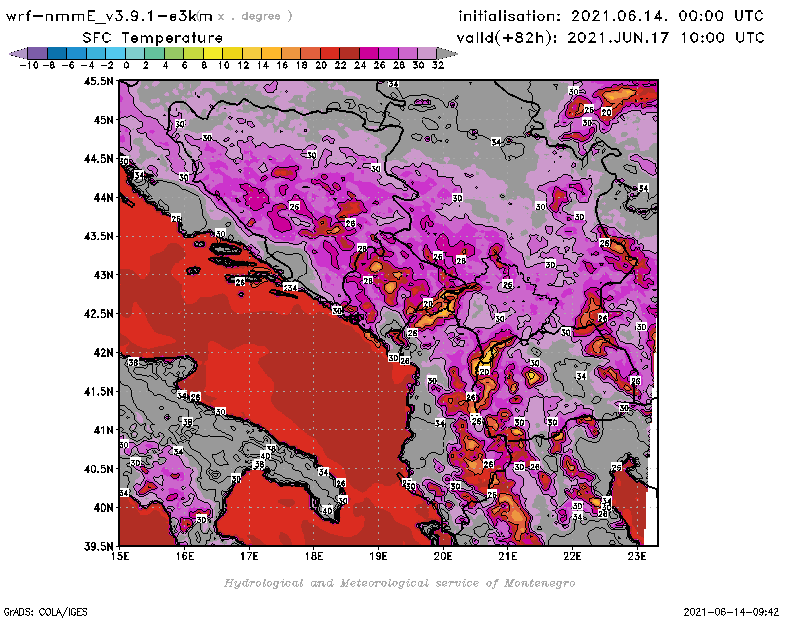
Task: Click the '40.5N' latitude label
Action: click(x=98, y=469)
